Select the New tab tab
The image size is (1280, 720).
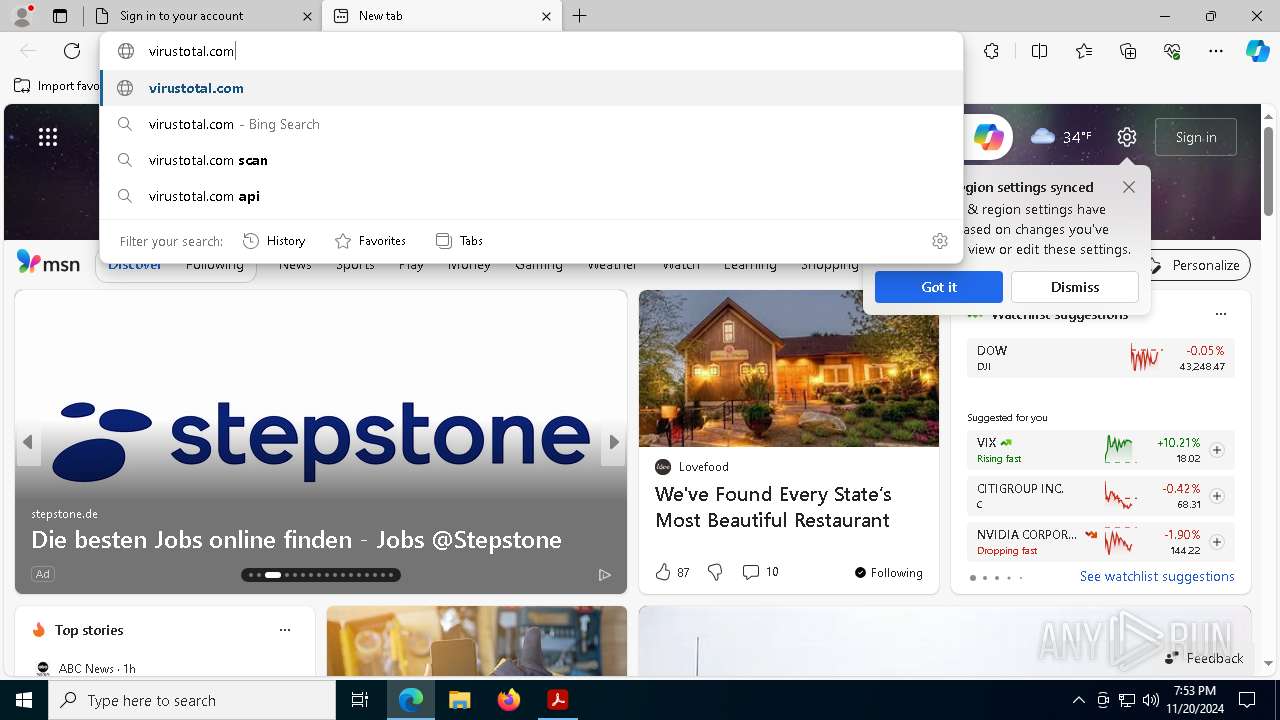coord(444,16)
